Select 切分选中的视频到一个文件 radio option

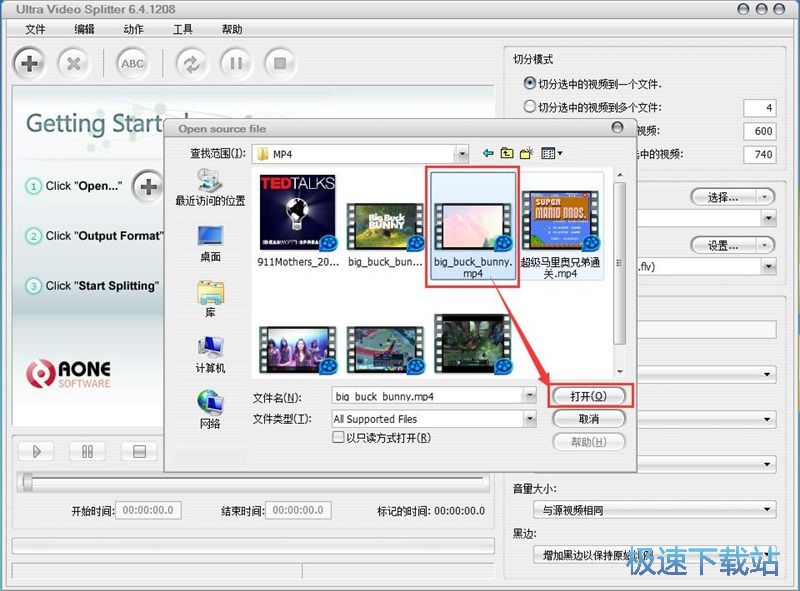click(530, 83)
